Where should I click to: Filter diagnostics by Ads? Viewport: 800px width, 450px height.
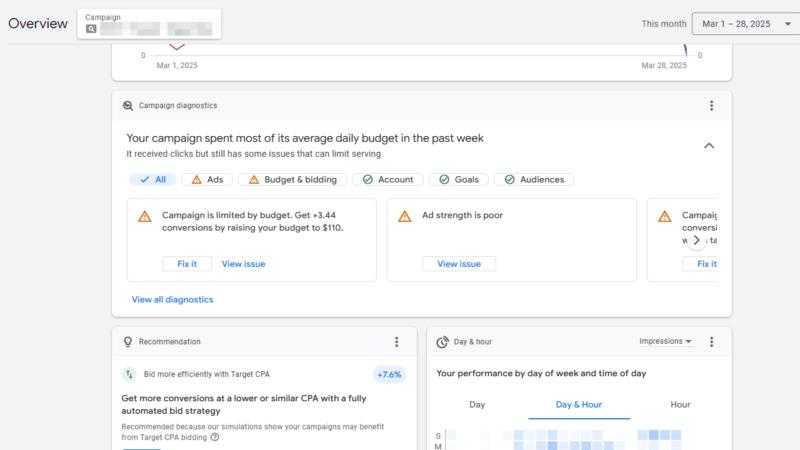pyautogui.click(x=207, y=180)
